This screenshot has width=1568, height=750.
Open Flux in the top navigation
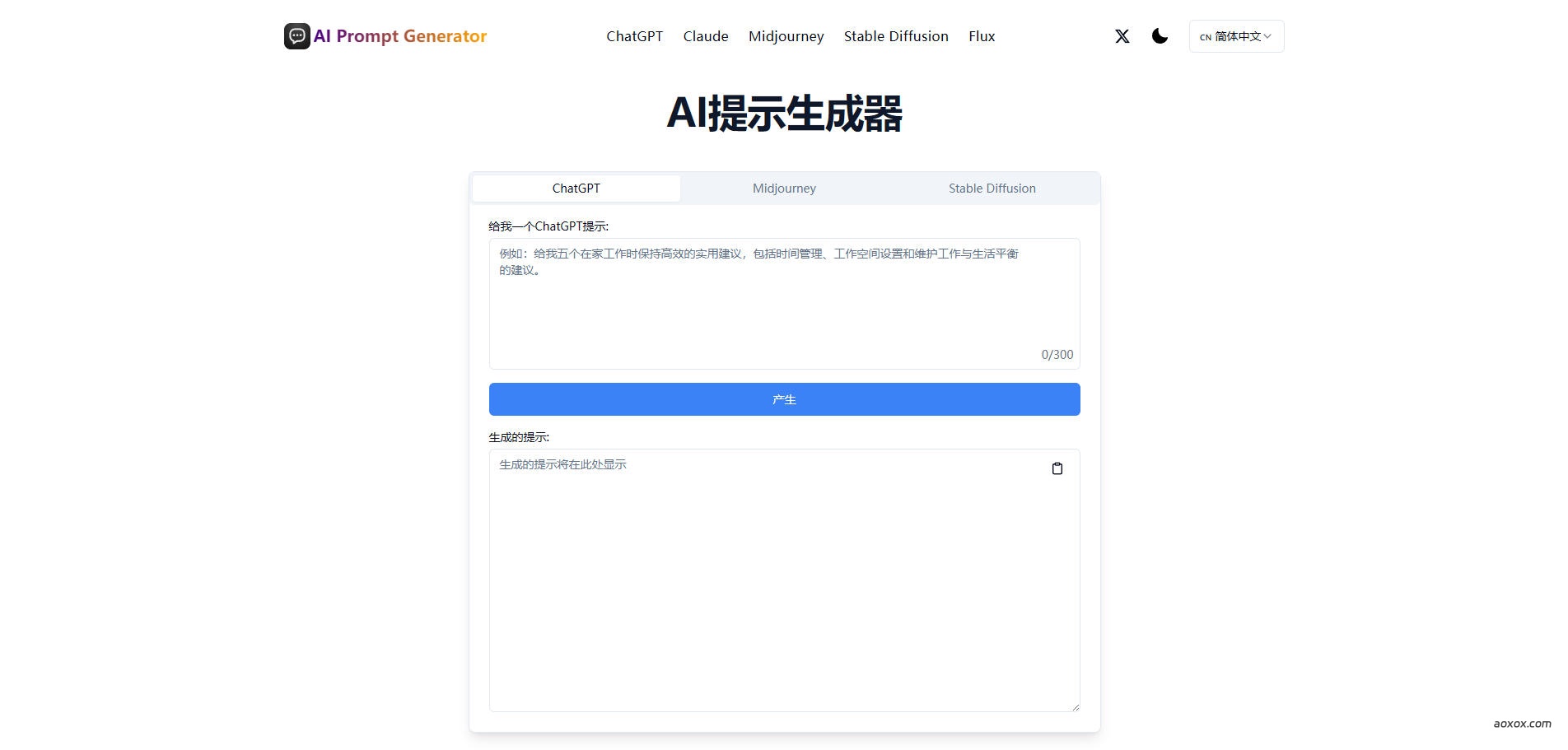pyautogui.click(x=982, y=36)
